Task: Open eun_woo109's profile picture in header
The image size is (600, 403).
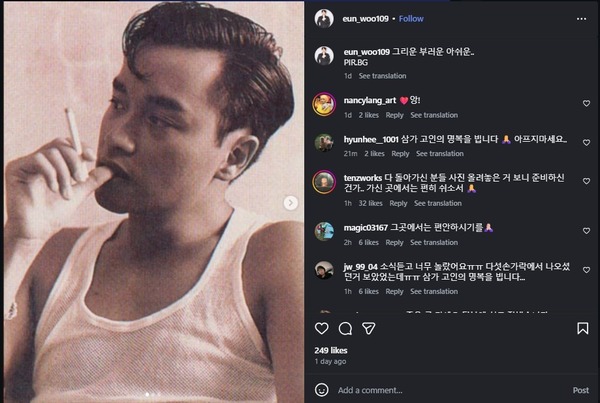Action: 322,18
